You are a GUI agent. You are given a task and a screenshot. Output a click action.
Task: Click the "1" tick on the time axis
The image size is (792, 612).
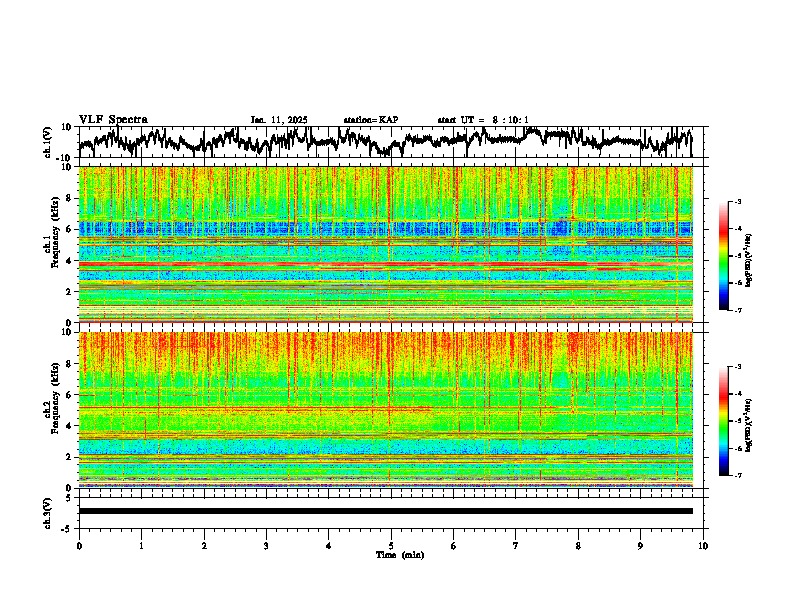click(x=141, y=546)
